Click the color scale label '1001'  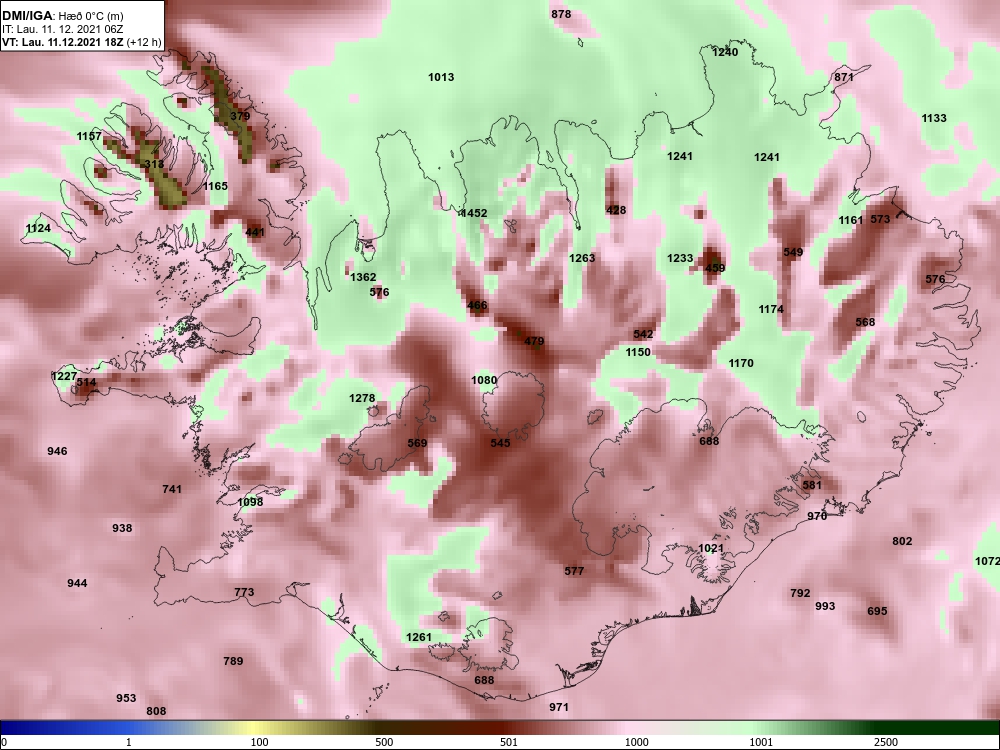[761, 742]
